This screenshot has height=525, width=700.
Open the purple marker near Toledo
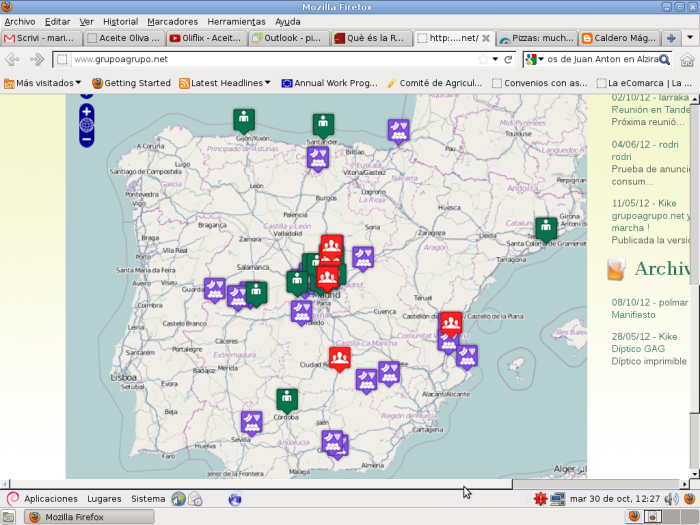[x=302, y=312]
